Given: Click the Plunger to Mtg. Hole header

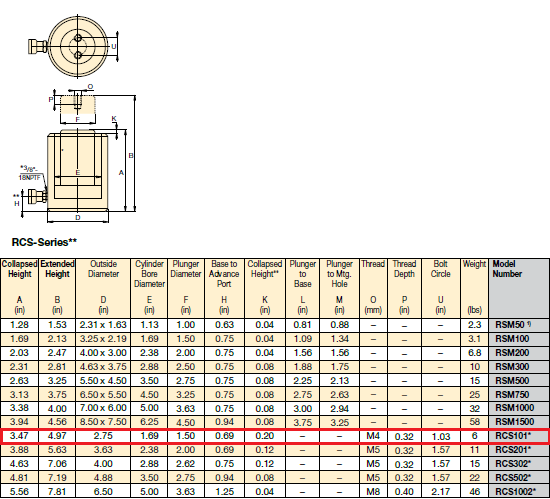Looking at the screenshot, I should click(340, 288).
